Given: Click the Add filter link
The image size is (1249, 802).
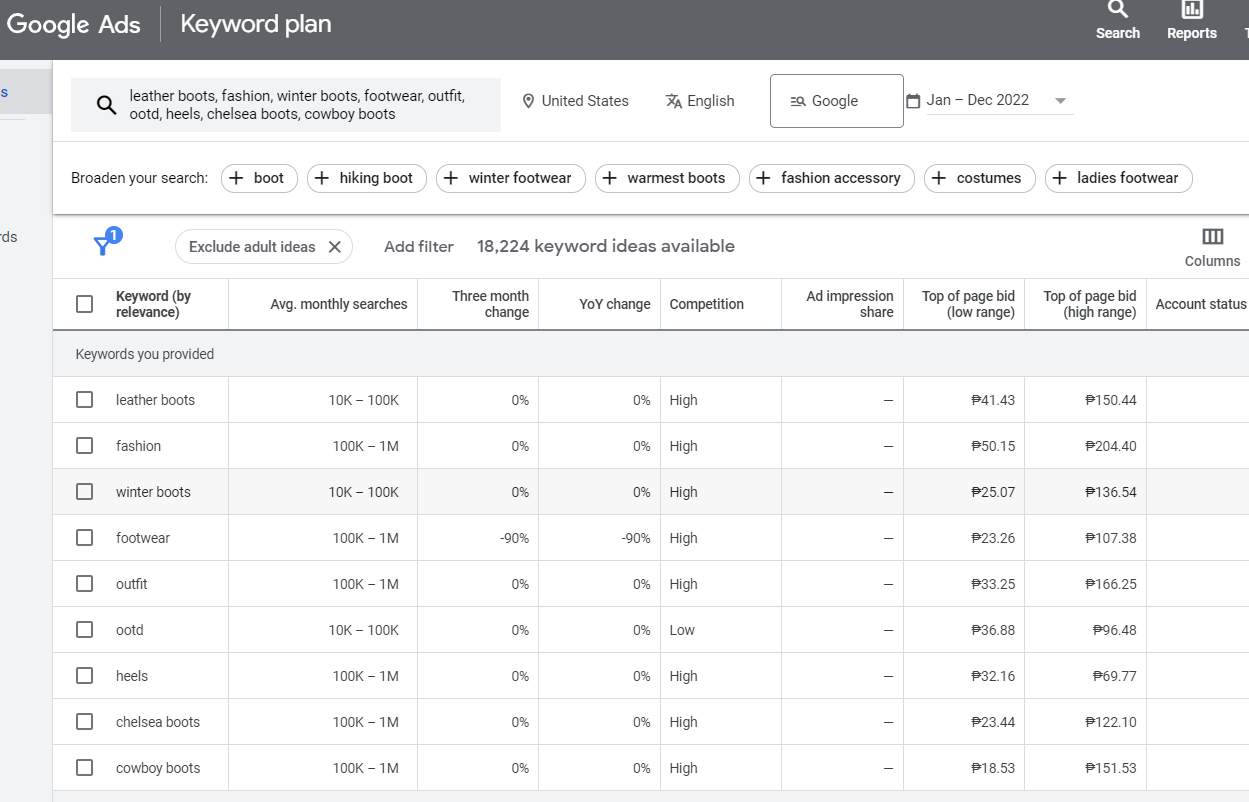Looking at the screenshot, I should coord(419,247).
